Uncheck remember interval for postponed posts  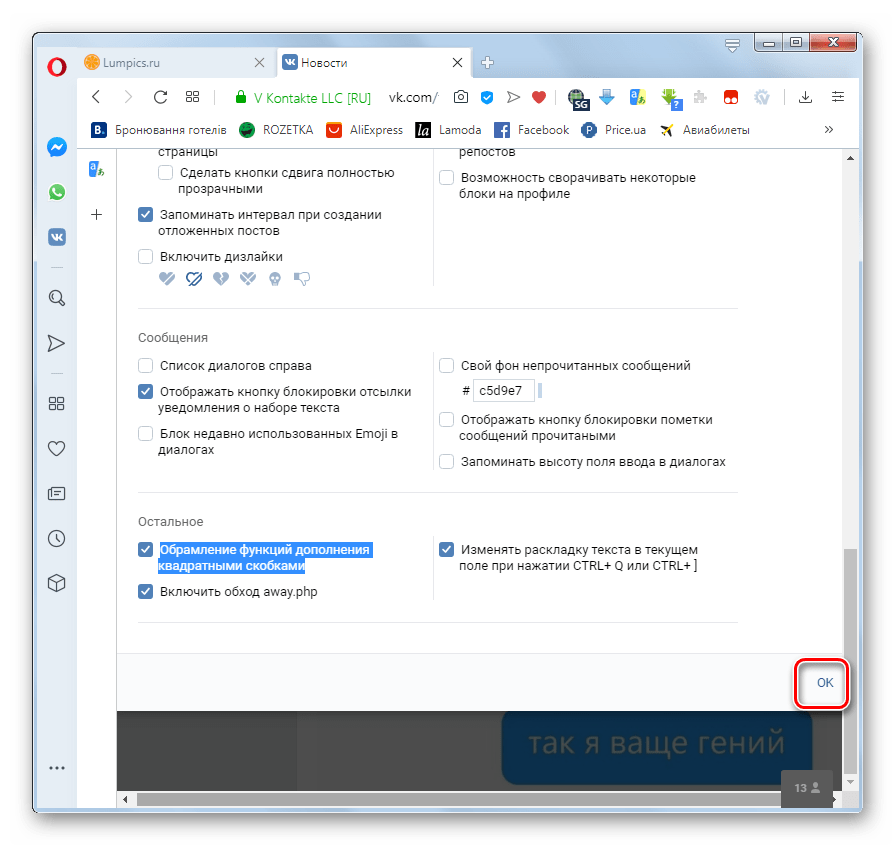tap(146, 214)
